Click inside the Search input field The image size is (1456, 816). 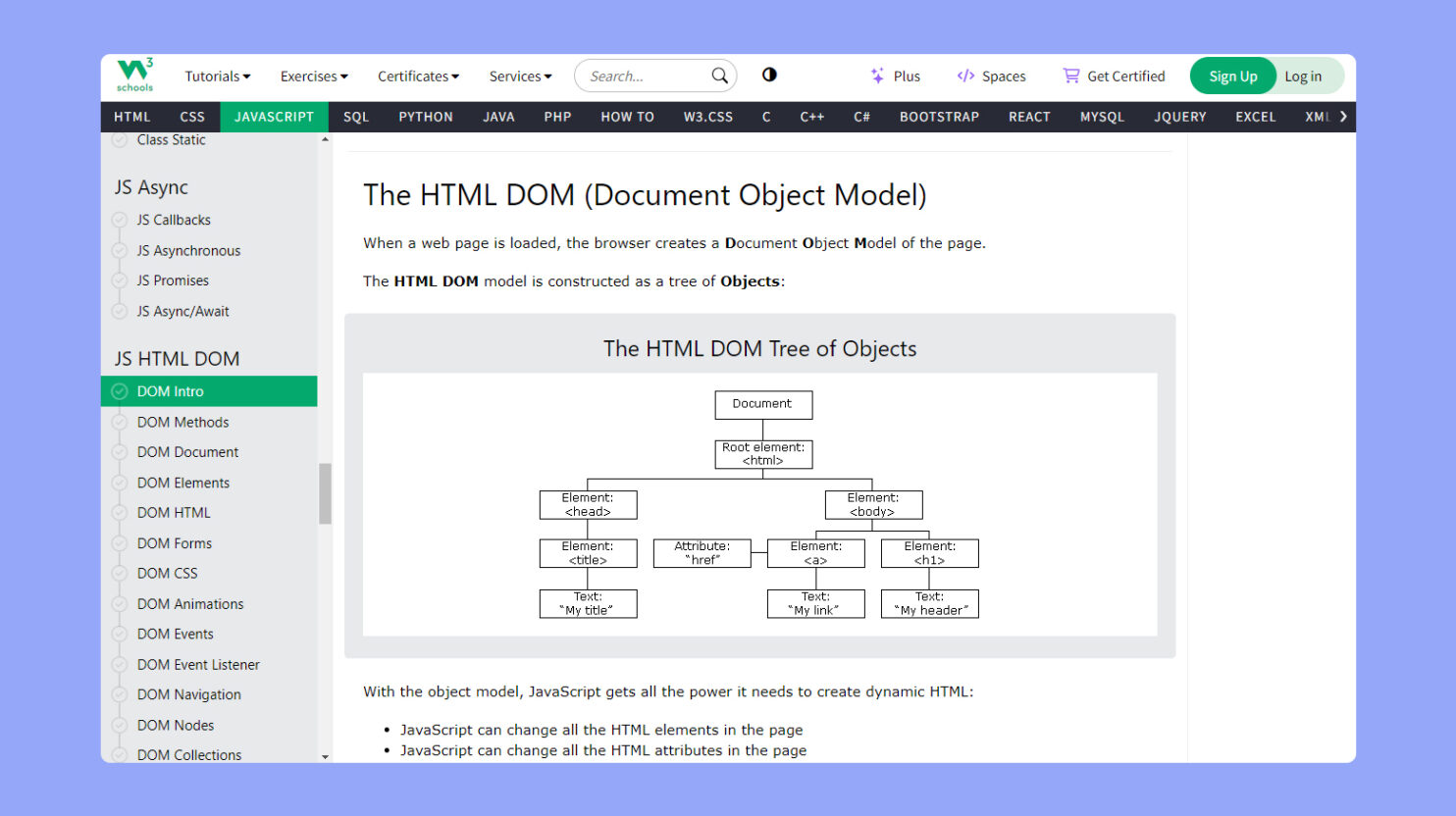[x=646, y=76]
